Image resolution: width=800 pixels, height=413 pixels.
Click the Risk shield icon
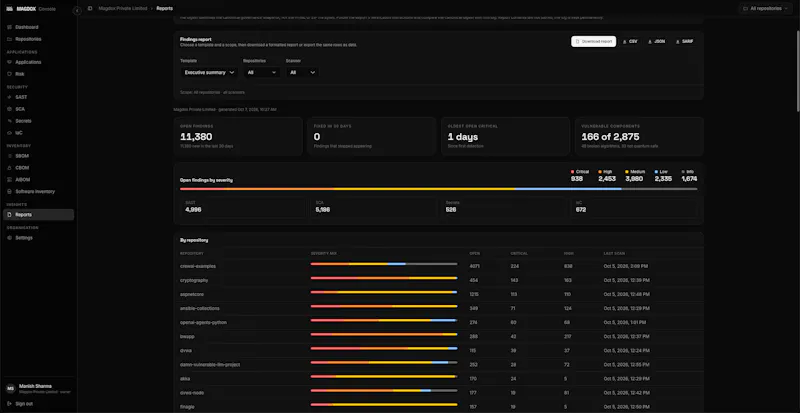pos(10,74)
